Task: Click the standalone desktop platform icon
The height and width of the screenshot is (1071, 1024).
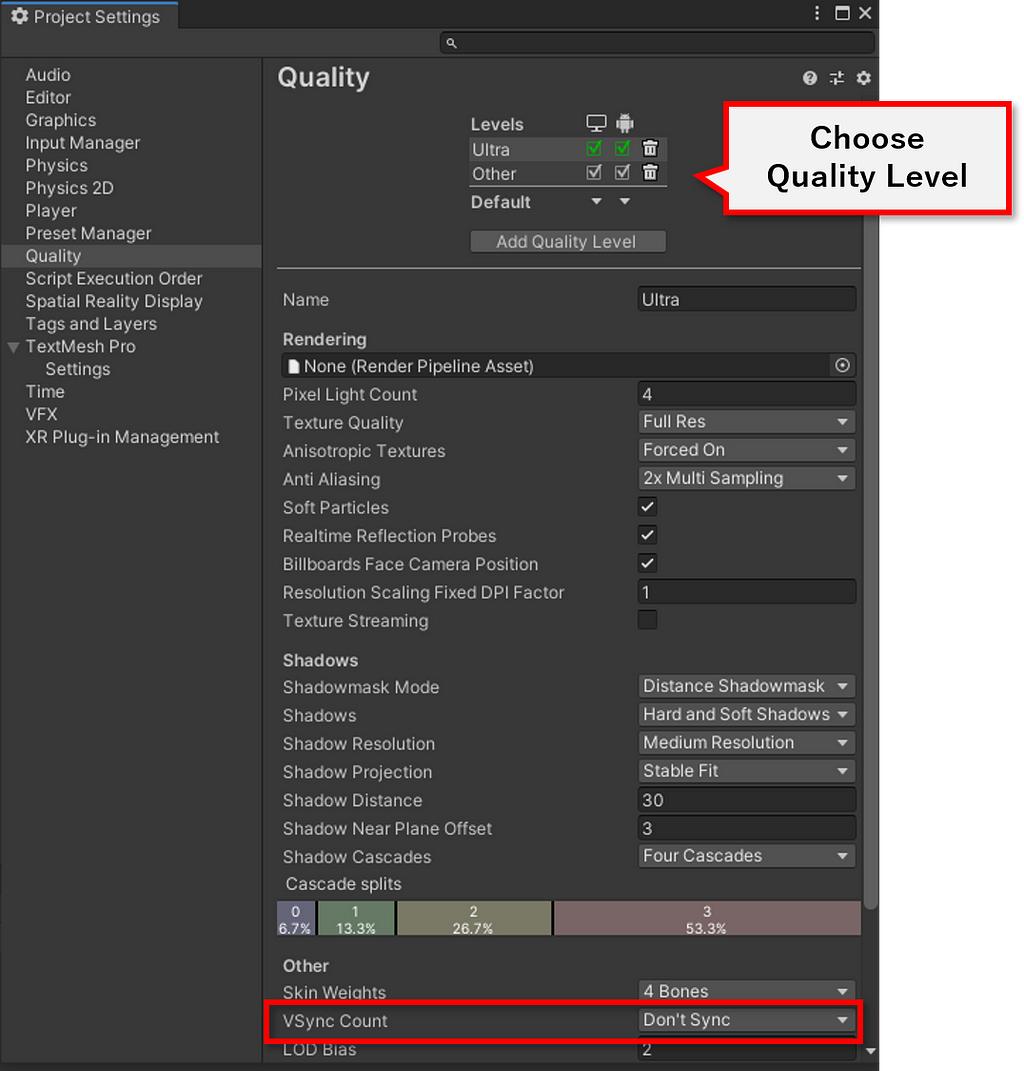Action: (x=596, y=123)
